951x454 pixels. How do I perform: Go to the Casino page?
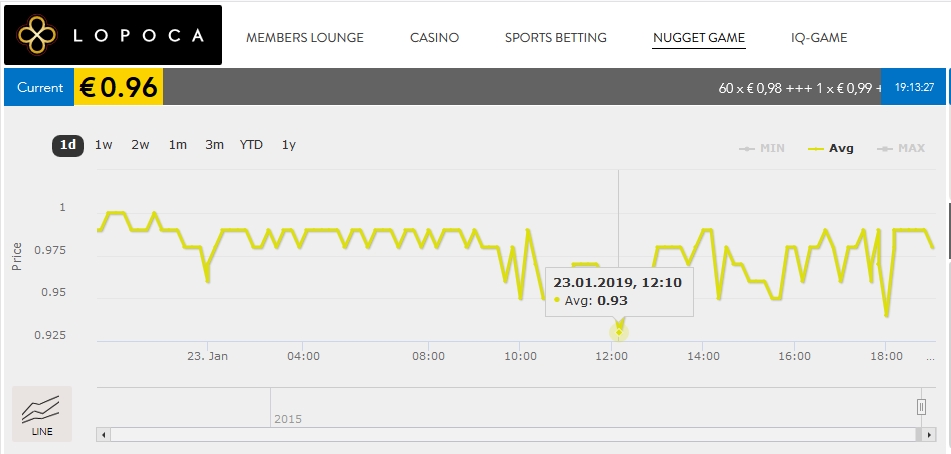pyautogui.click(x=434, y=38)
